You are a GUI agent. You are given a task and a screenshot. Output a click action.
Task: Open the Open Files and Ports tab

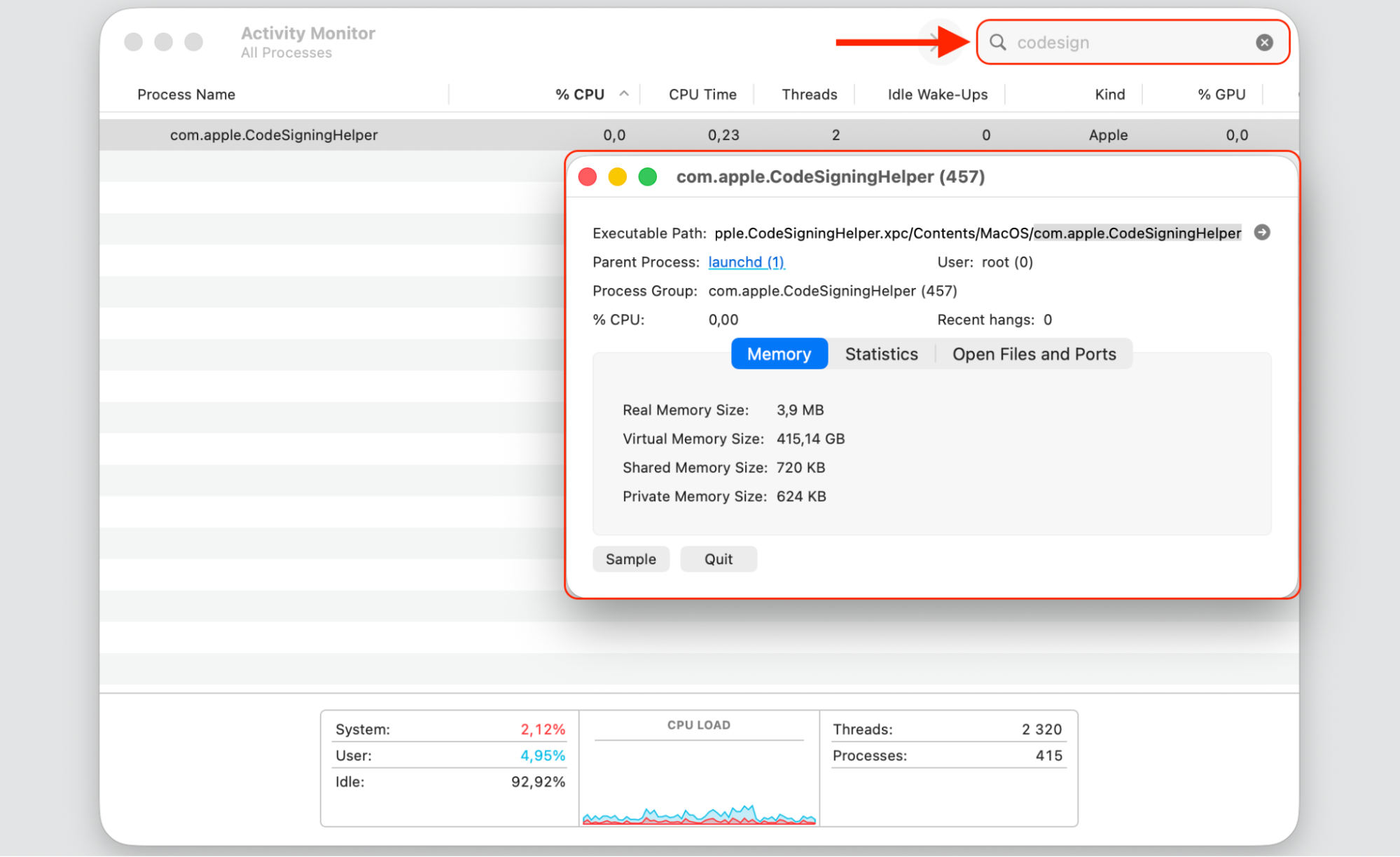point(1034,354)
